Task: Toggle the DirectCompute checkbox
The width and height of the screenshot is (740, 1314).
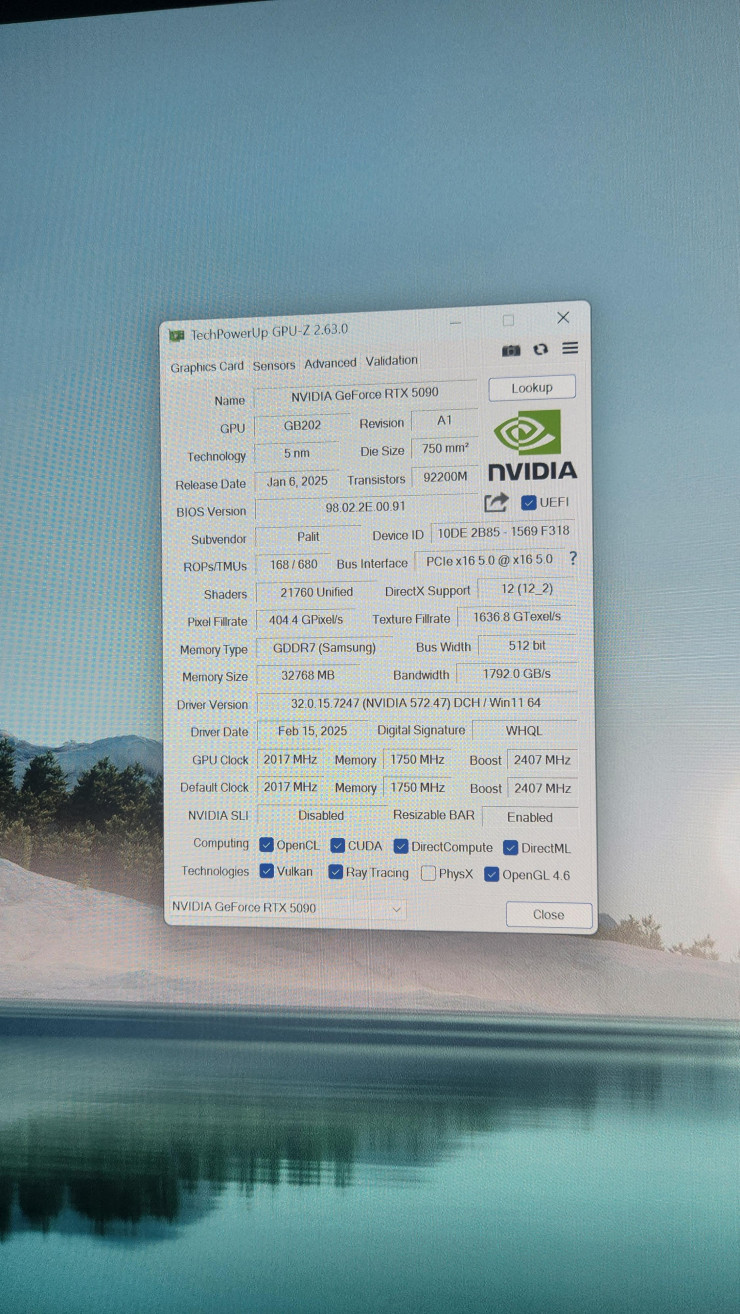Action: (401, 847)
